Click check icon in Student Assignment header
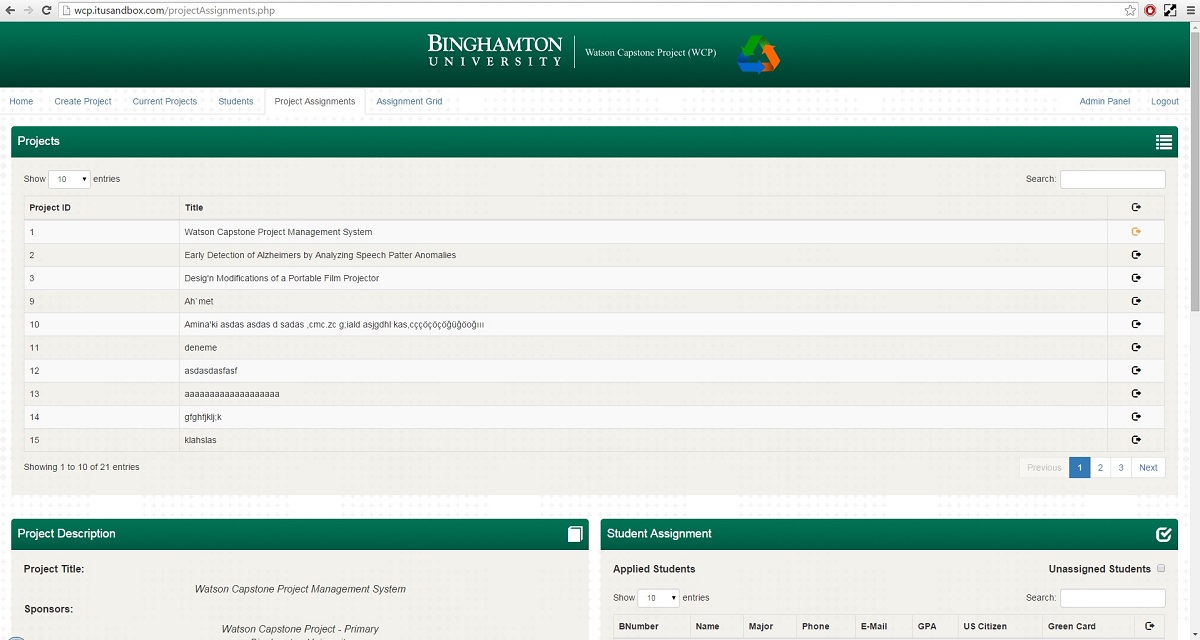The image size is (1200, 640). [x=1163, y=534]
